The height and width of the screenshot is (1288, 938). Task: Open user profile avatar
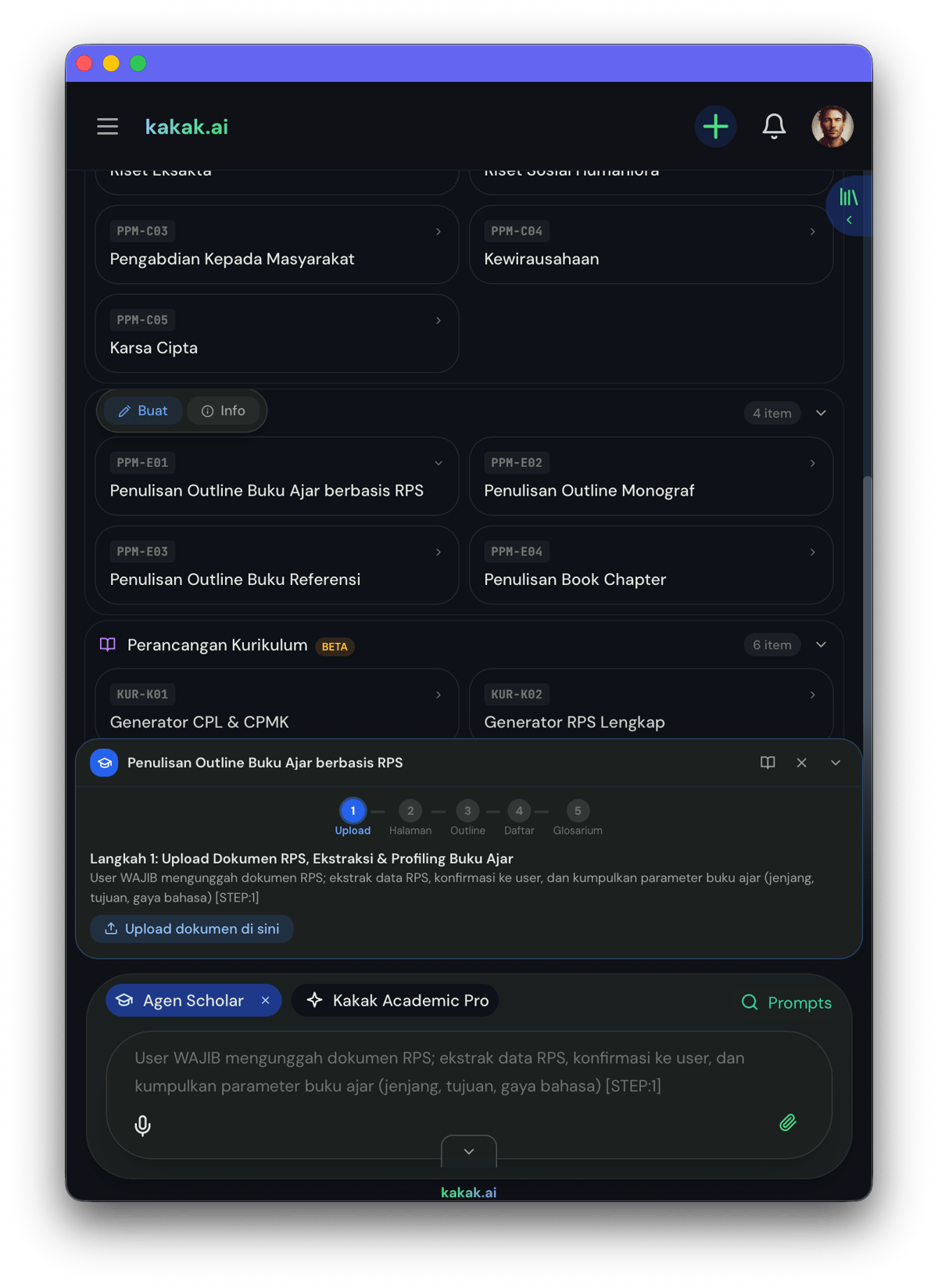832,127
